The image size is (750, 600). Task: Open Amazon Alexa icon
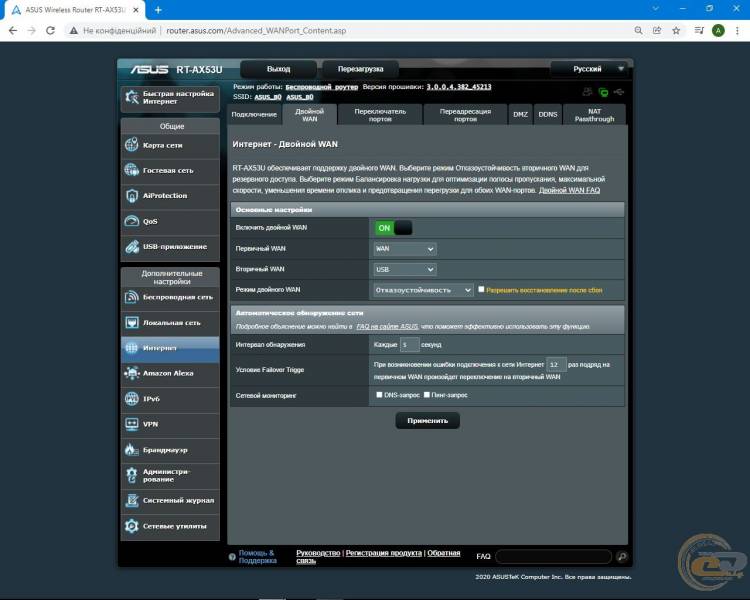pyautogui.click(x=132, y=373)
